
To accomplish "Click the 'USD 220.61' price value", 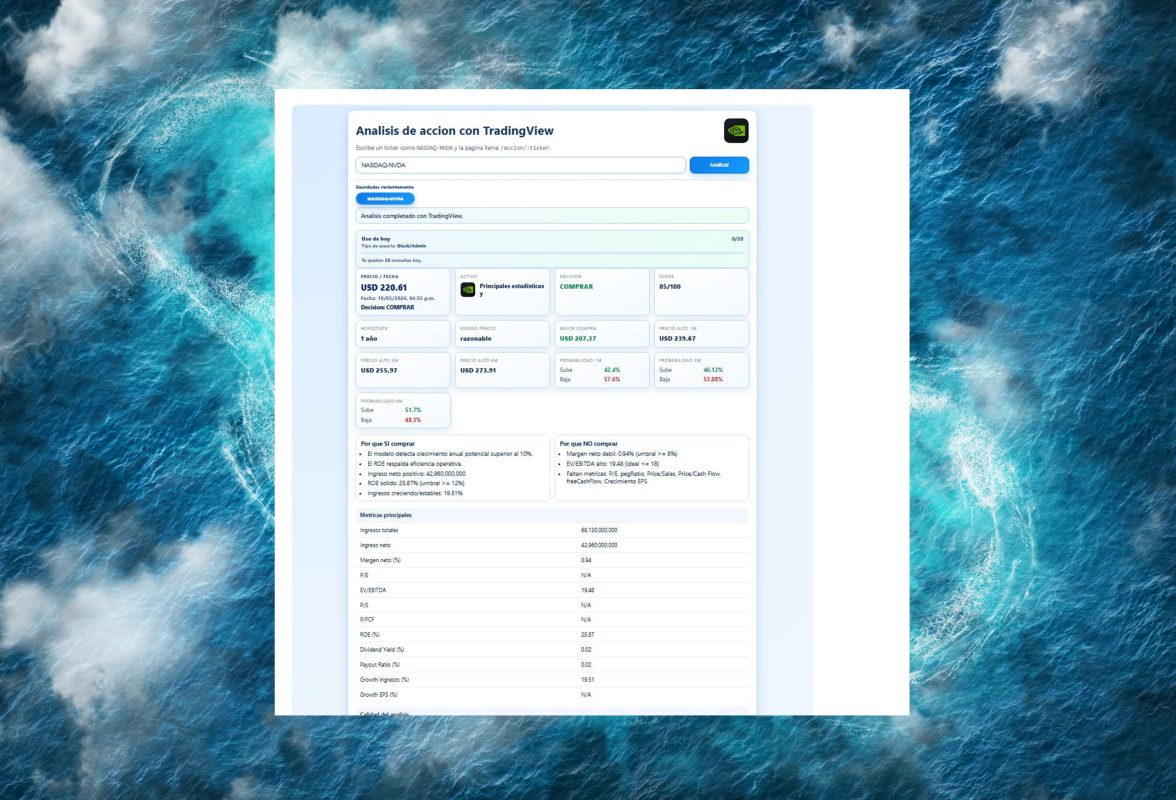I will click(384, 287).
